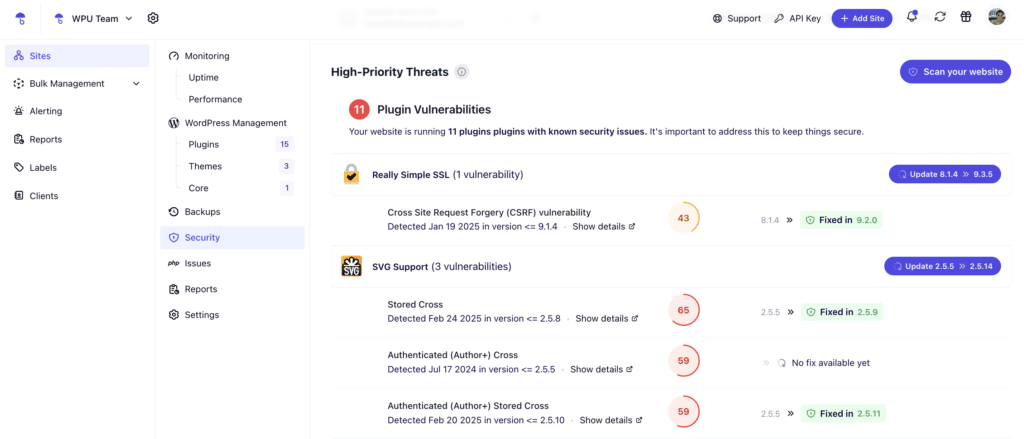Click the score 59 indicator for Jul 17 2024
Image resolution: width=1024 pixels, height=439 pixels.
point(684,361)
